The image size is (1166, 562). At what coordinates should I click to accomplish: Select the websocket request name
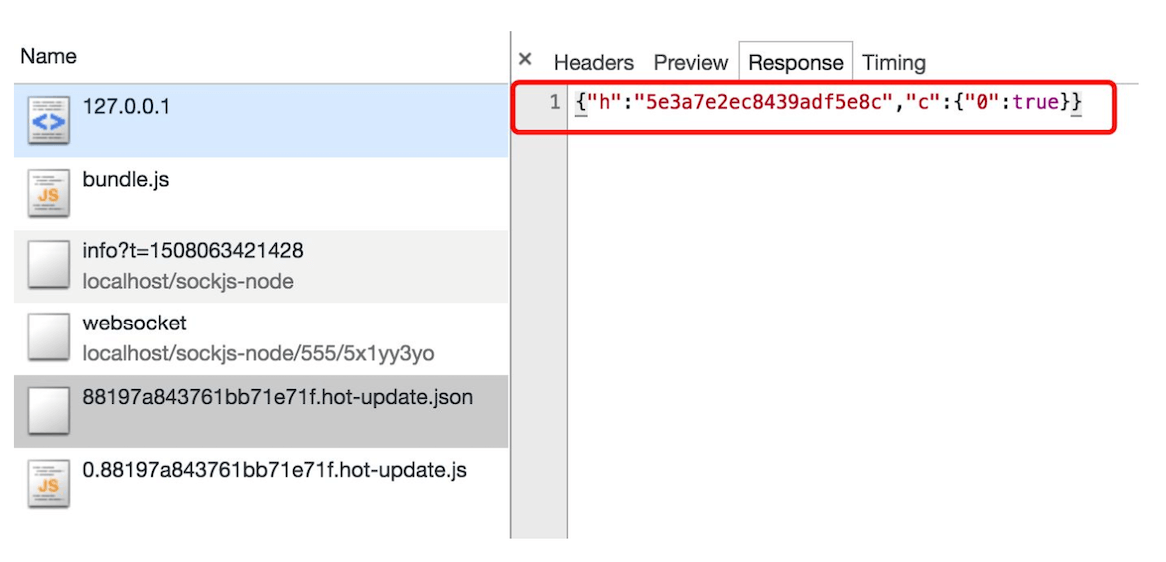[134, 324]
